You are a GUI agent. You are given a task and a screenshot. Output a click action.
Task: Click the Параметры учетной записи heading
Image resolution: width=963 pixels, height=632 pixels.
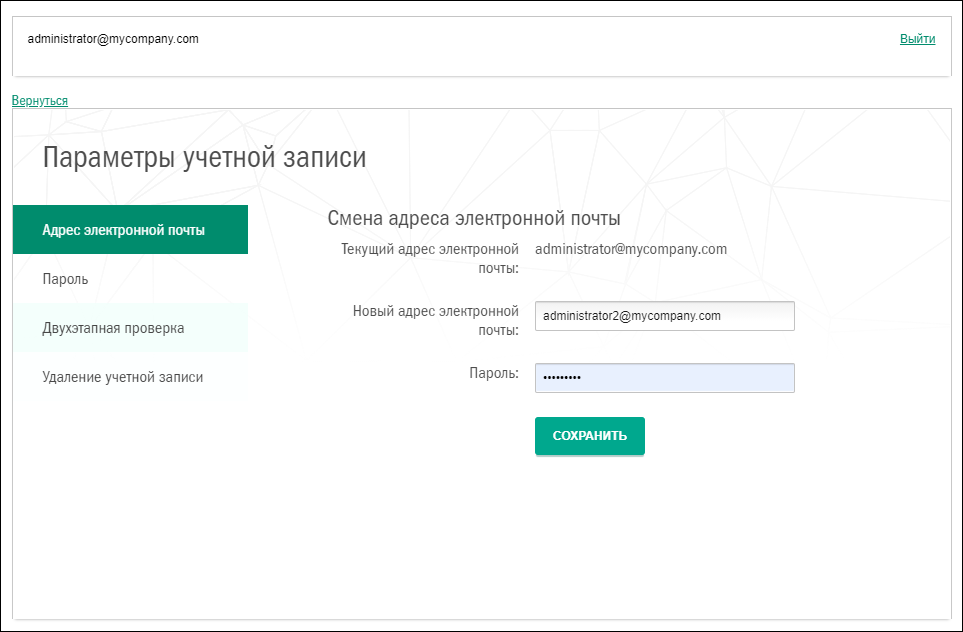[204, 157]
